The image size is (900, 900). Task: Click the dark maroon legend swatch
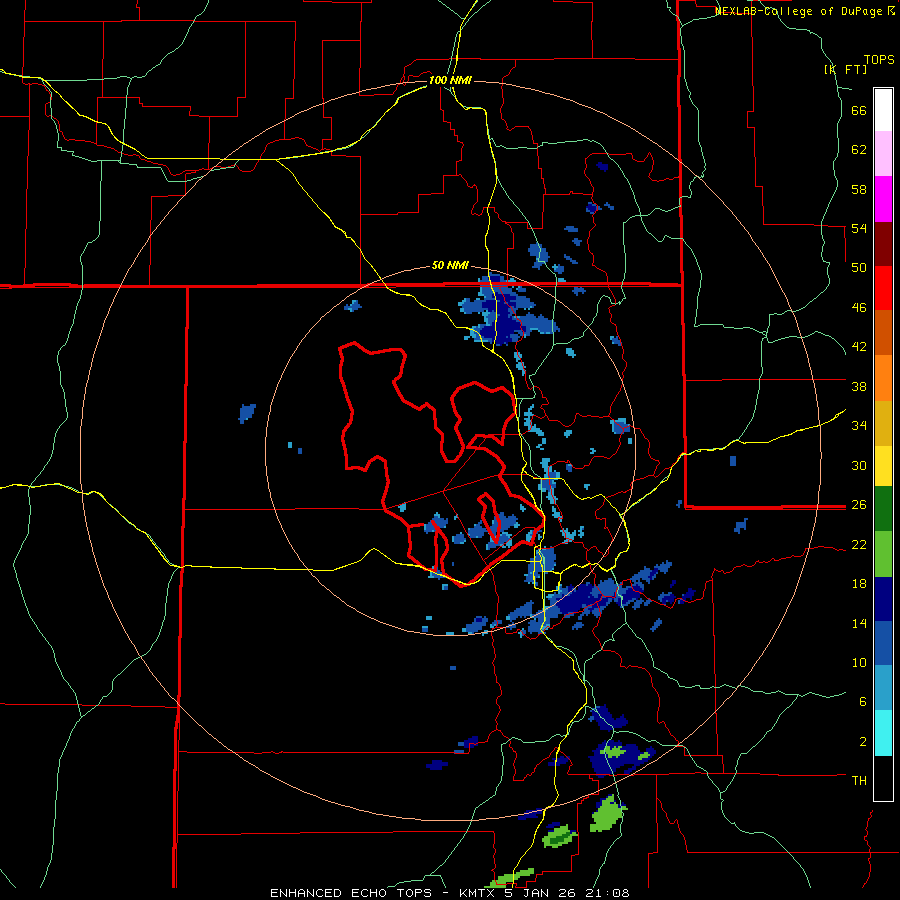pyautogui.click(x=883, y=244)
